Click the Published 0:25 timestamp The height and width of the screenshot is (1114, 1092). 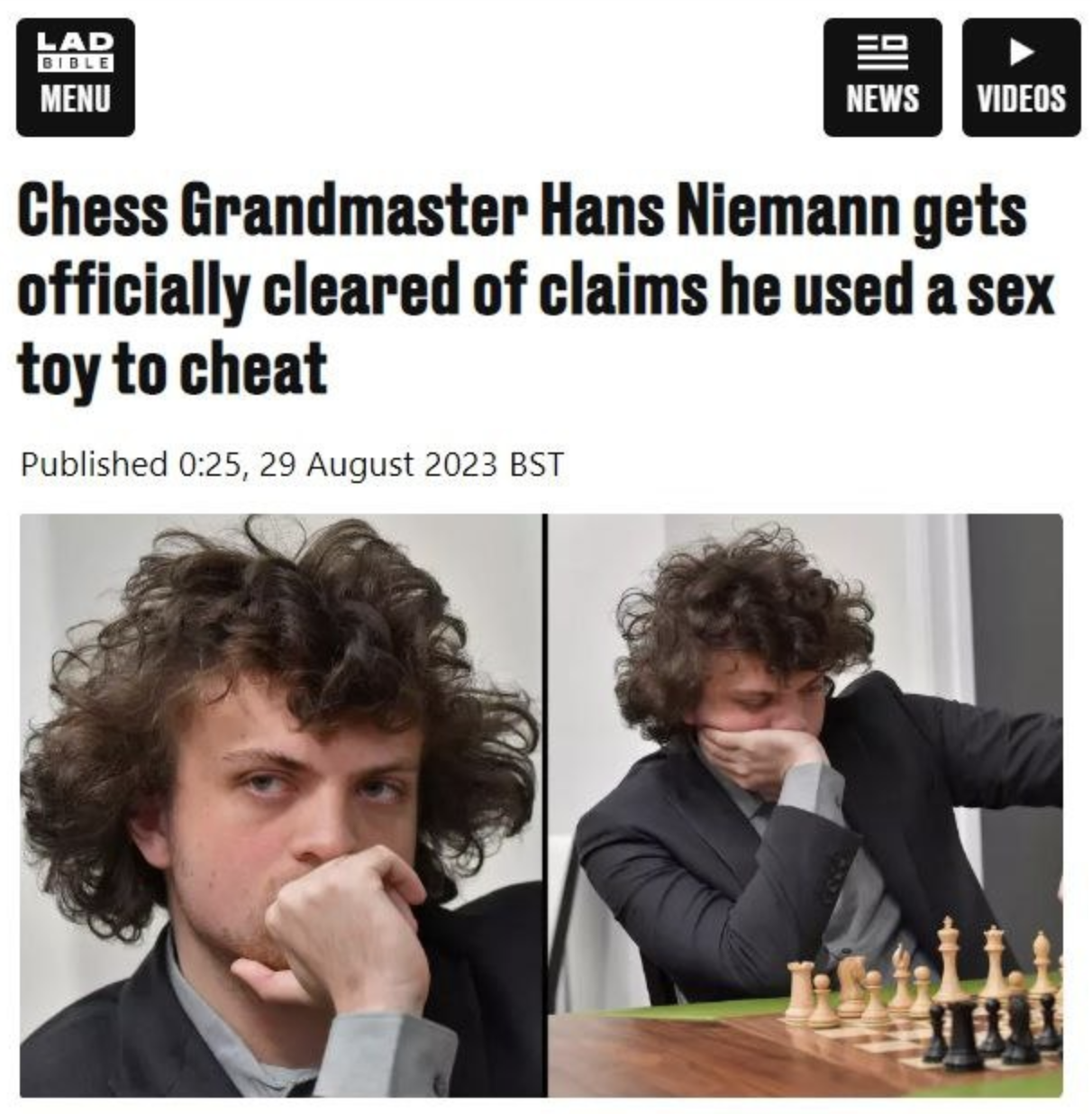(x=132, y=464)
